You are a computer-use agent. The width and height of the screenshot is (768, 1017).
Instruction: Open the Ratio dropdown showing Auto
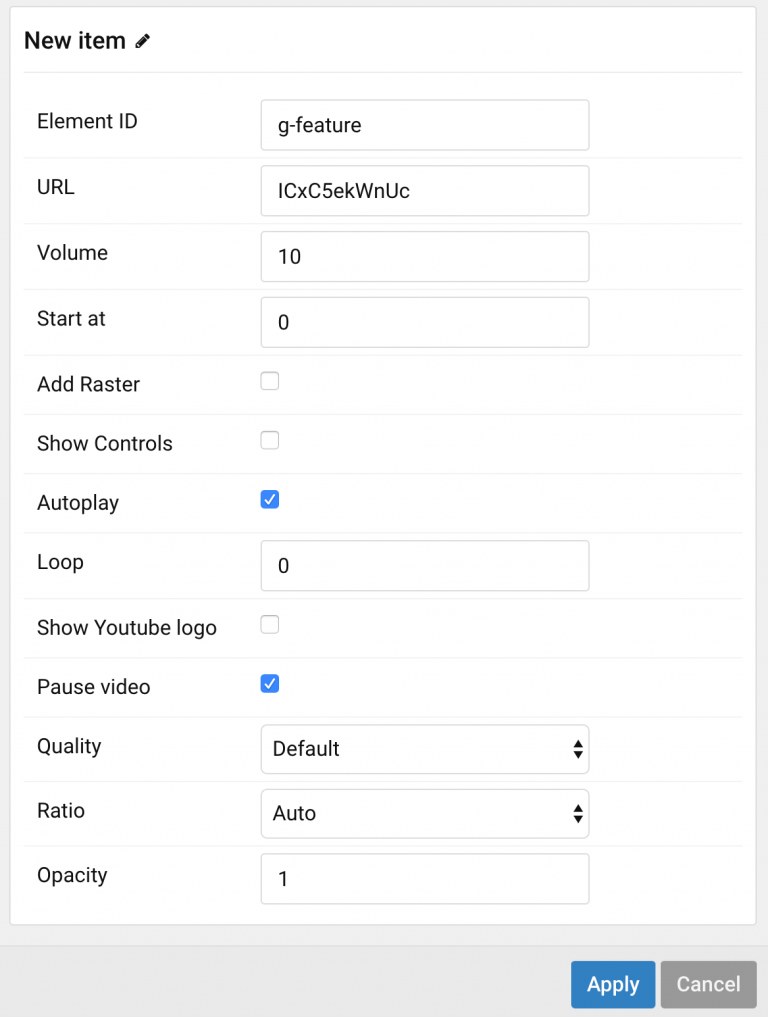point(424,813)
